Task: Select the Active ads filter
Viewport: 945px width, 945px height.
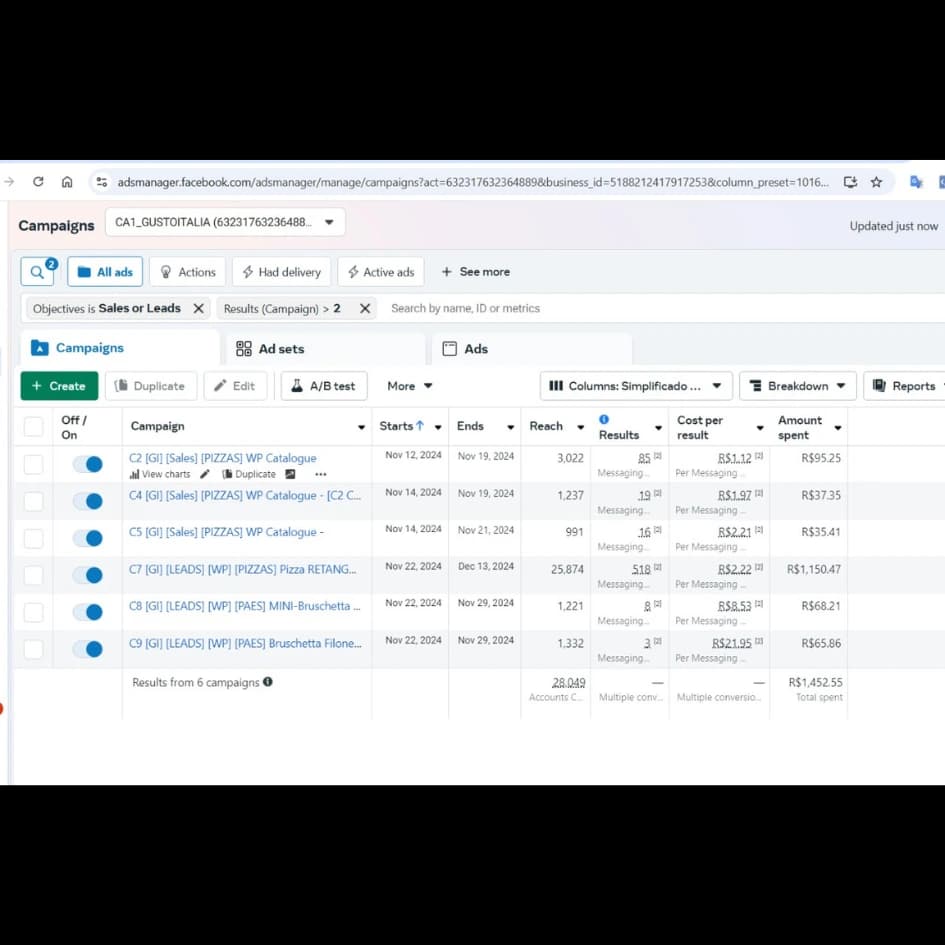Action: click(381, 272)
